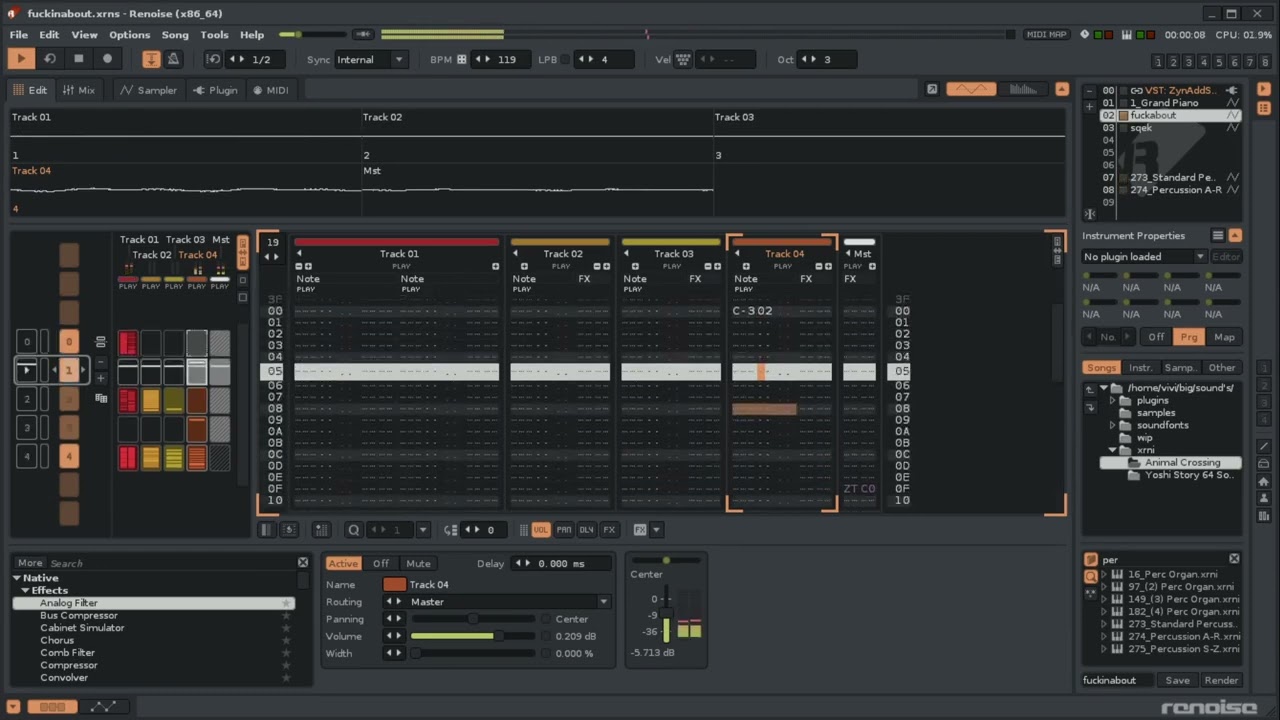Viewport: 1280px width, 720px height.
Task: Select global view preset 1
Action: tap(1158, 62)
